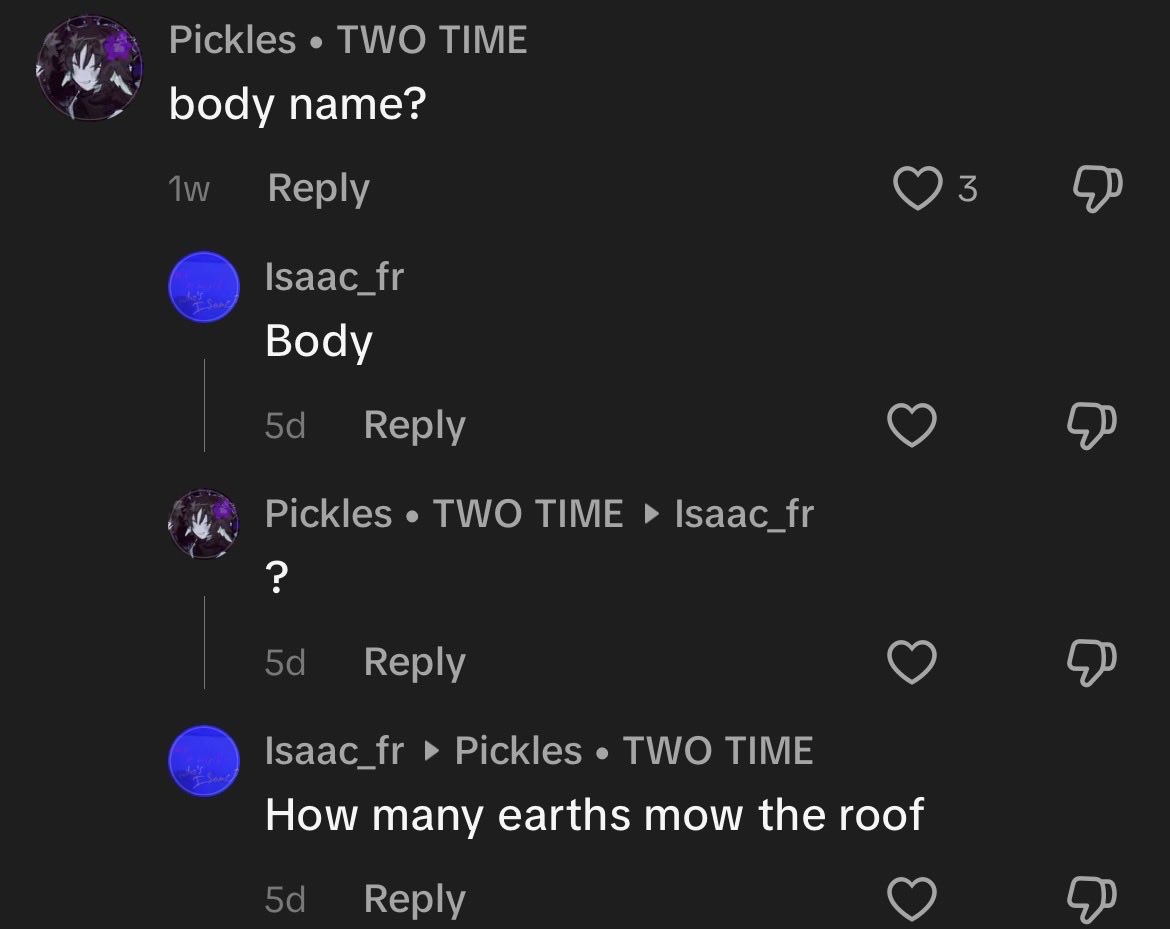
Task: Reply to Isaac_fr's "Body" comment
Action: click(x=415, y=426)
